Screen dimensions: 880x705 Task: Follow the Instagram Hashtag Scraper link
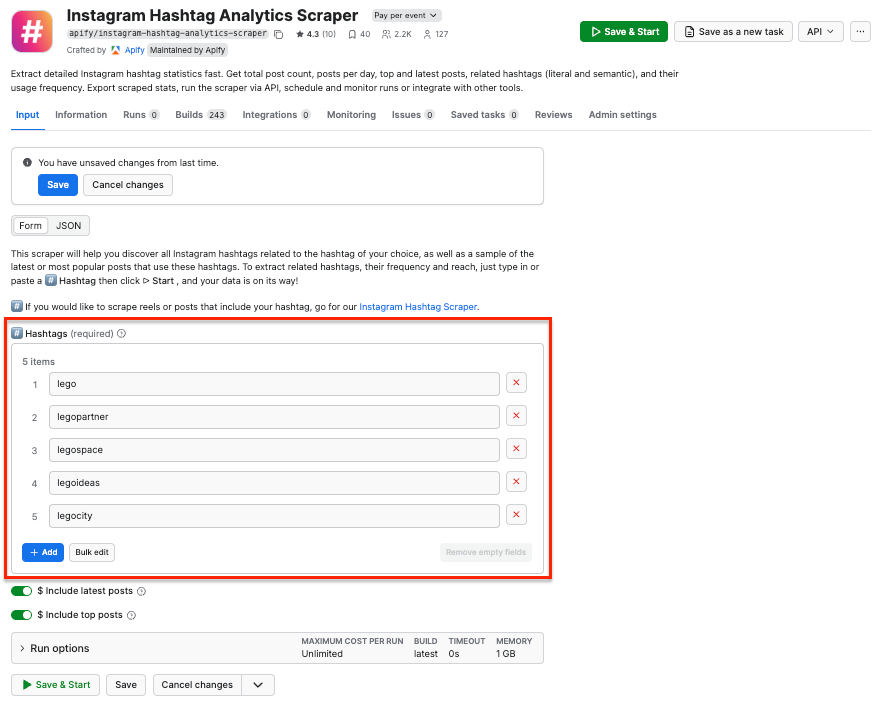420,305
